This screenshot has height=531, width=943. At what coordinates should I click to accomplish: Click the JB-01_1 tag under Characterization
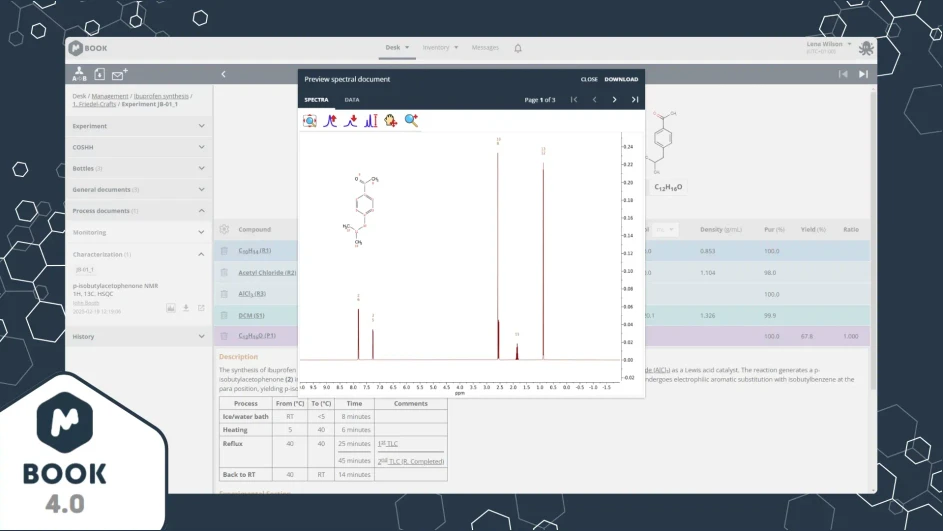(85, 270)
